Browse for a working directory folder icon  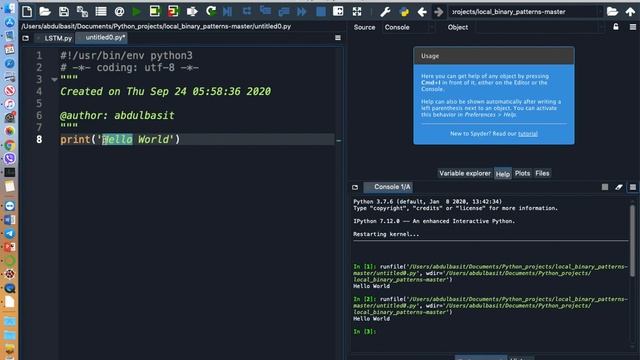pyautogui.click(x=612, y=11)
